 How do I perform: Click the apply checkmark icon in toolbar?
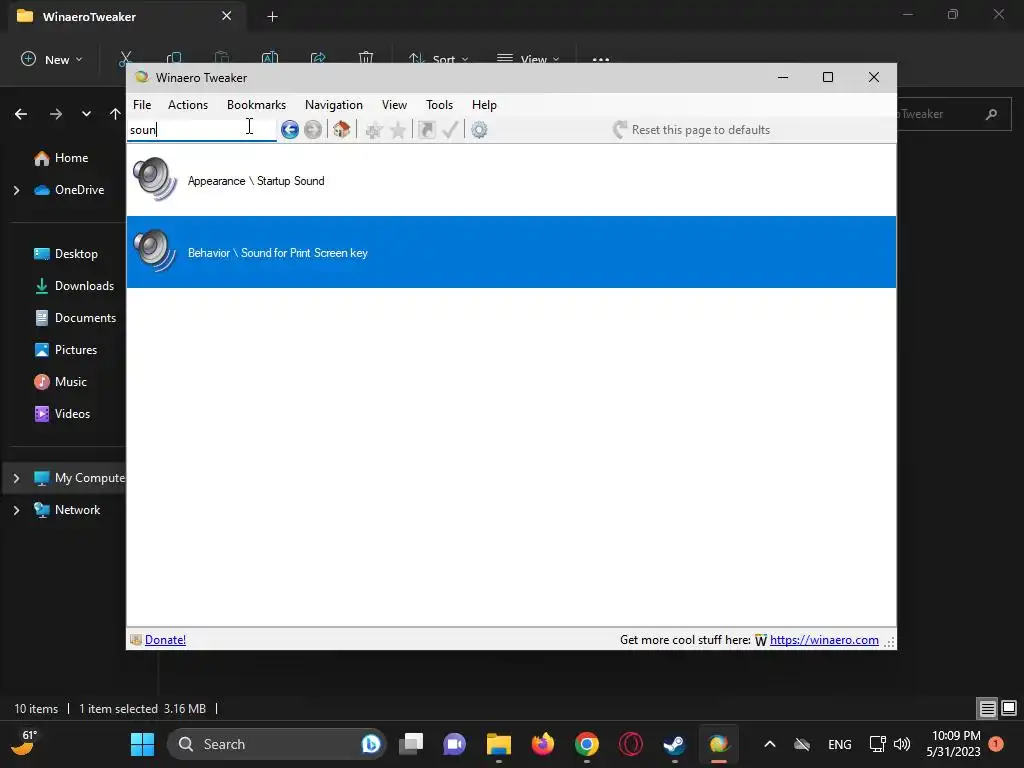(x=450, y=130)
